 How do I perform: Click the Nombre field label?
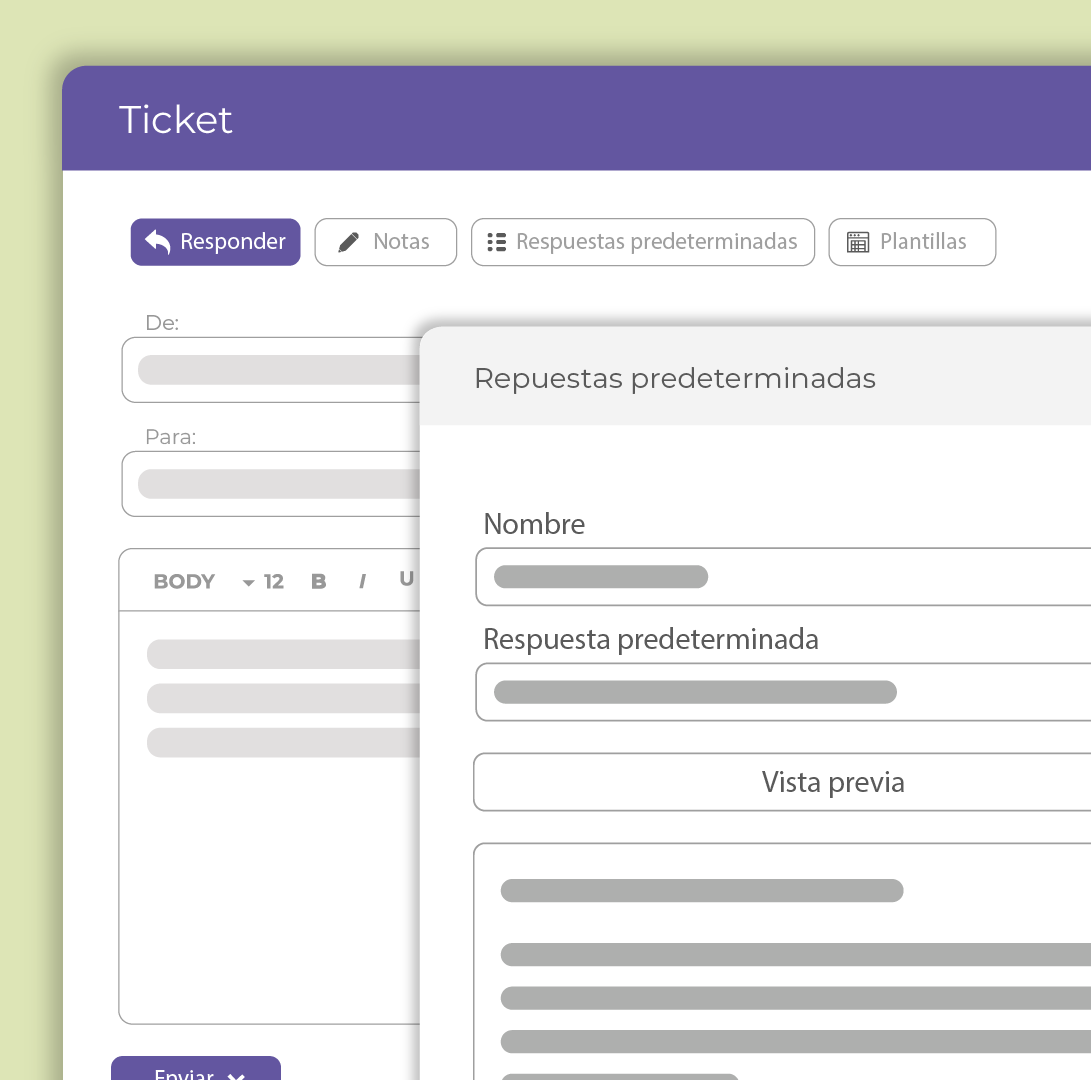(x=534, y=524)
